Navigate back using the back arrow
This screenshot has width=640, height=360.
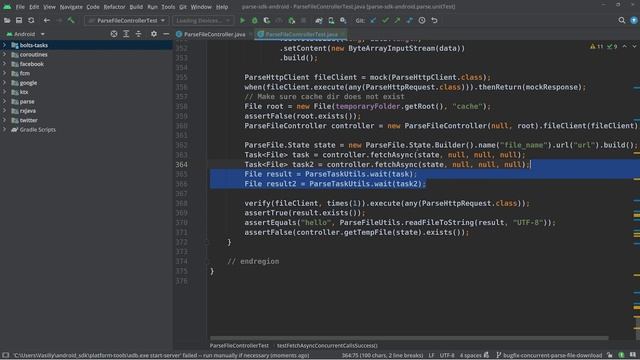[47, 20]
